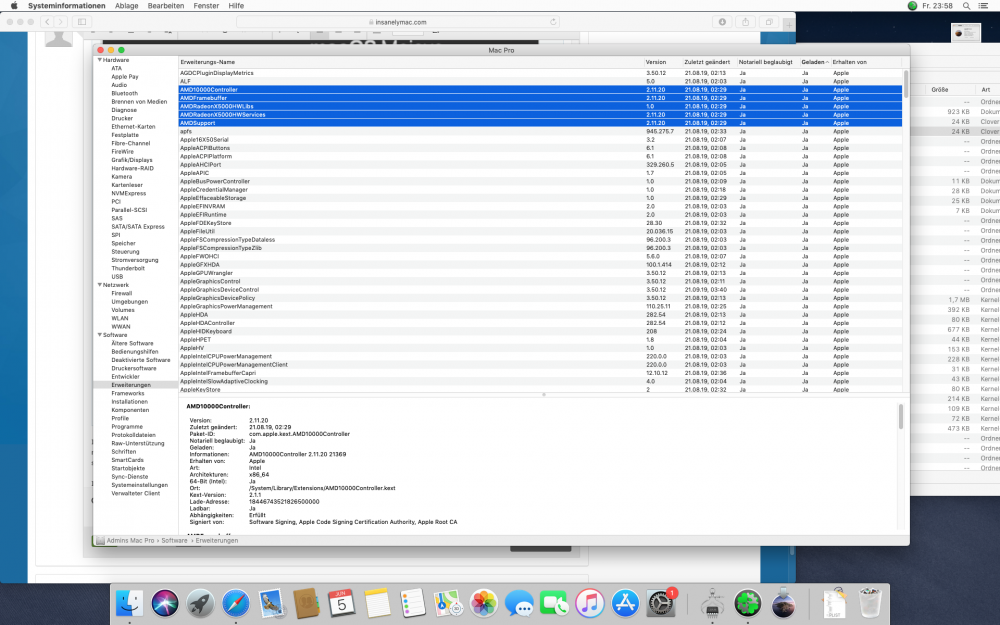Switch to Safari via dock compass icon
The width and height of the screenshot is (1000, 625).
236,603
